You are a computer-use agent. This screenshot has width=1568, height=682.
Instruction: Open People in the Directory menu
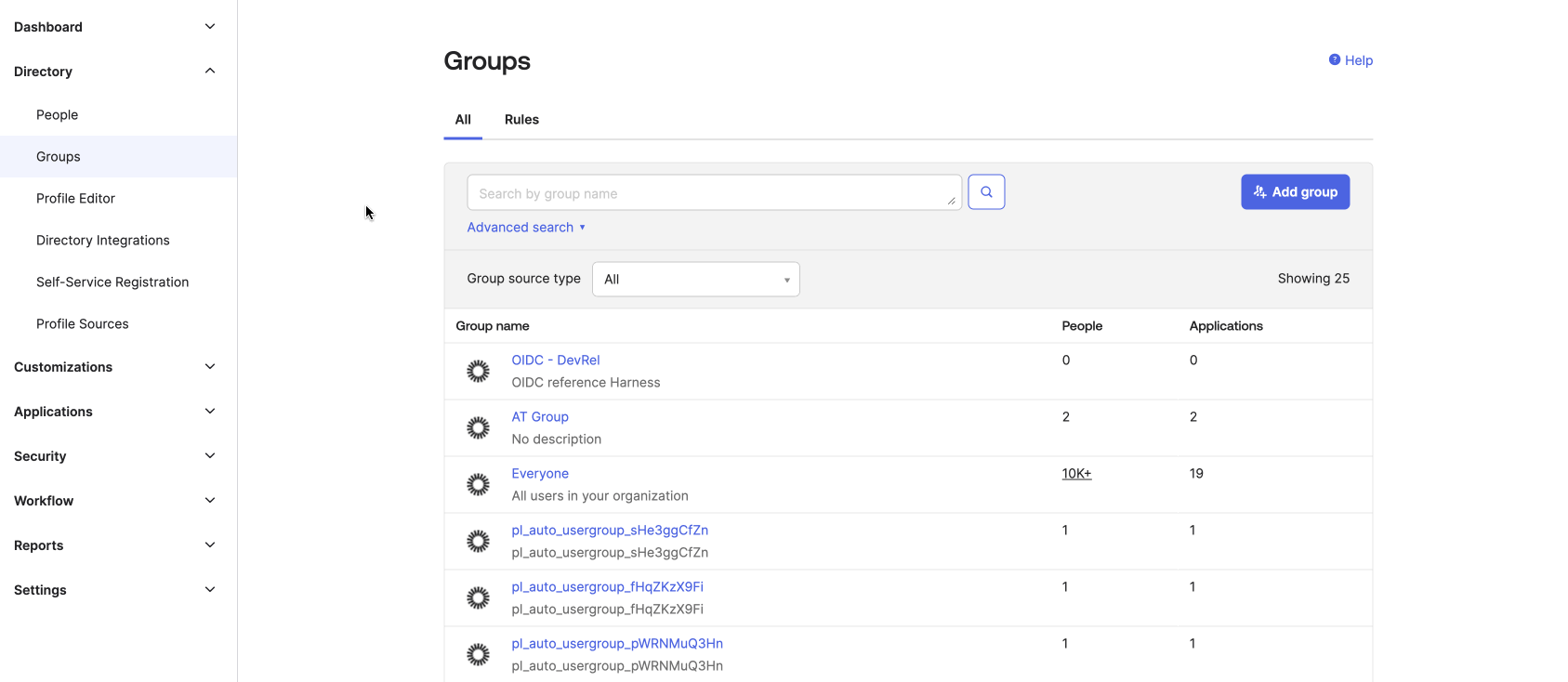[58, 115]
